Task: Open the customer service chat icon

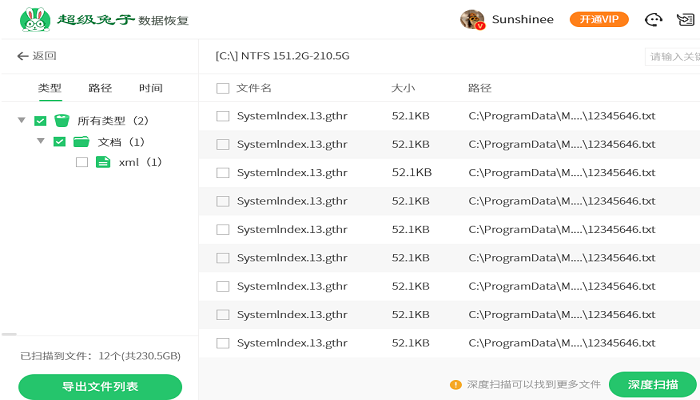Action: (x=654, y=19)
